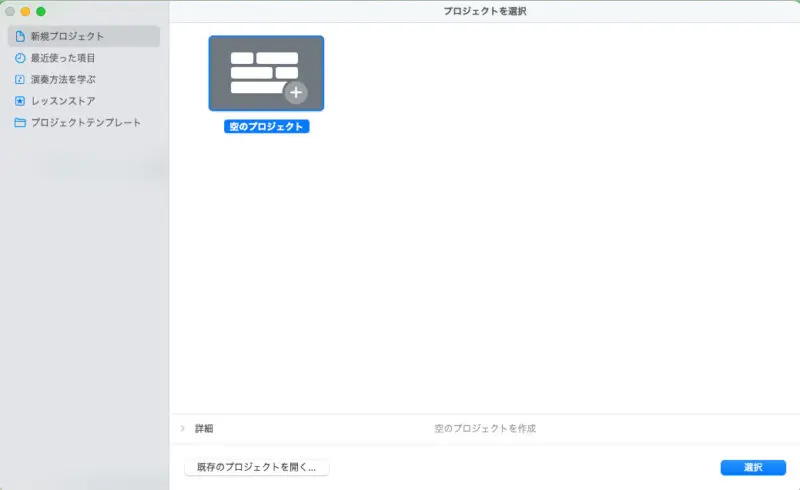Image resolution: width=800 pixels, height=490 pixels.
Task: Click the clock icon for 最近使った項目
Action: pyautogui.click(x=20, y=58)
